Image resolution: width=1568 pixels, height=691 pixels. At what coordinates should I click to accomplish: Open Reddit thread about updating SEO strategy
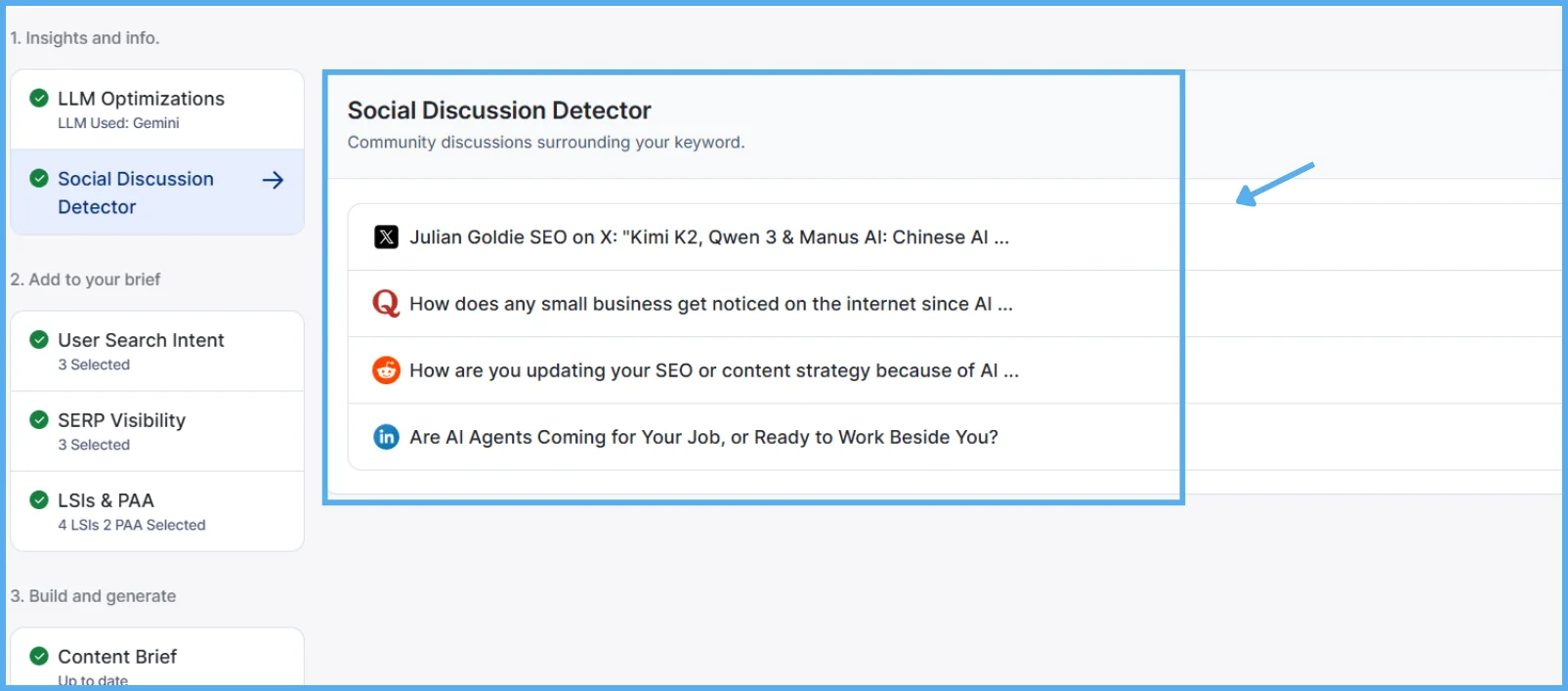(713, 370)
